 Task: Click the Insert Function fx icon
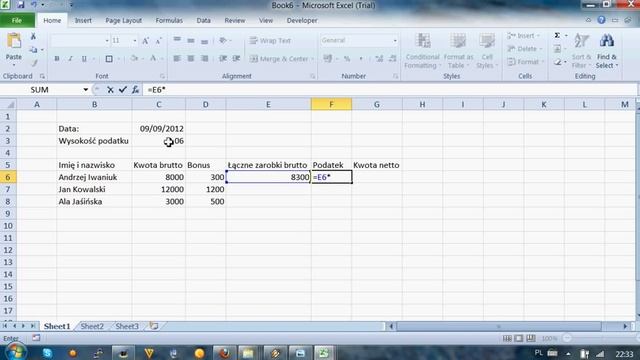(135, 90)
